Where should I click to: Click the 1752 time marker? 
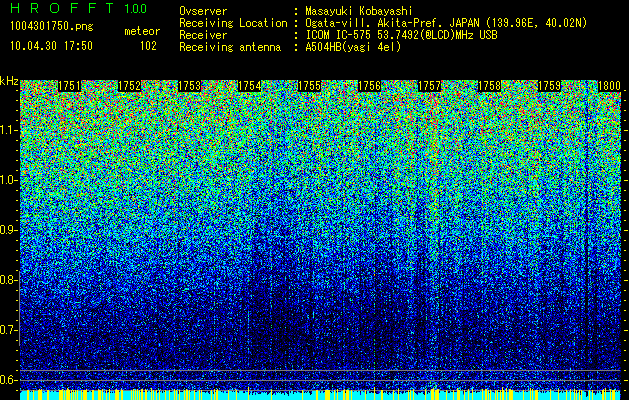pos(129,86)
